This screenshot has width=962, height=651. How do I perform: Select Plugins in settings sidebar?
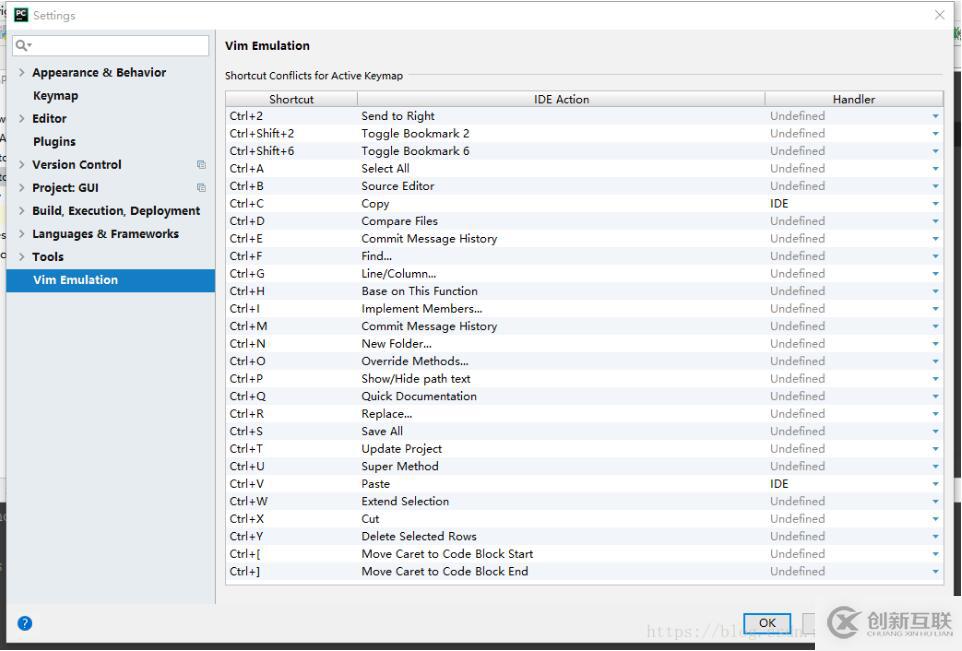(x=54, y=142)
